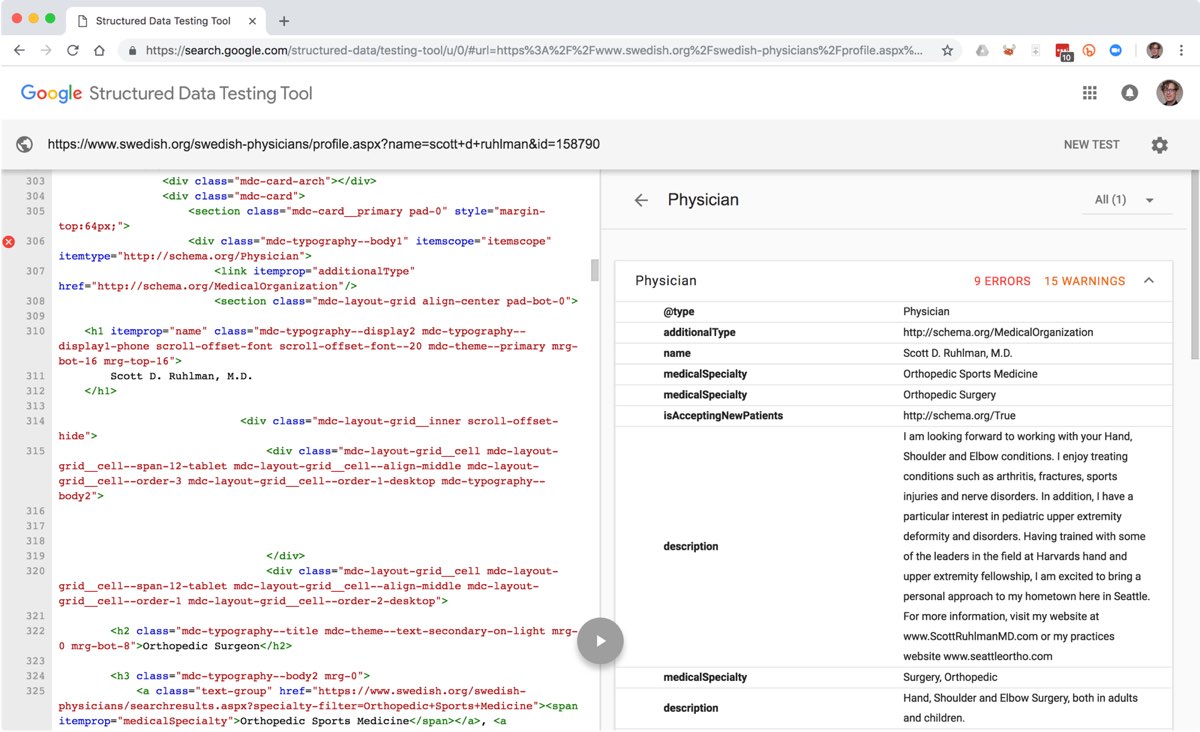Click the Physician card title
The height and width of the screenshot is (732, 1200).
(x=666, y=281)
